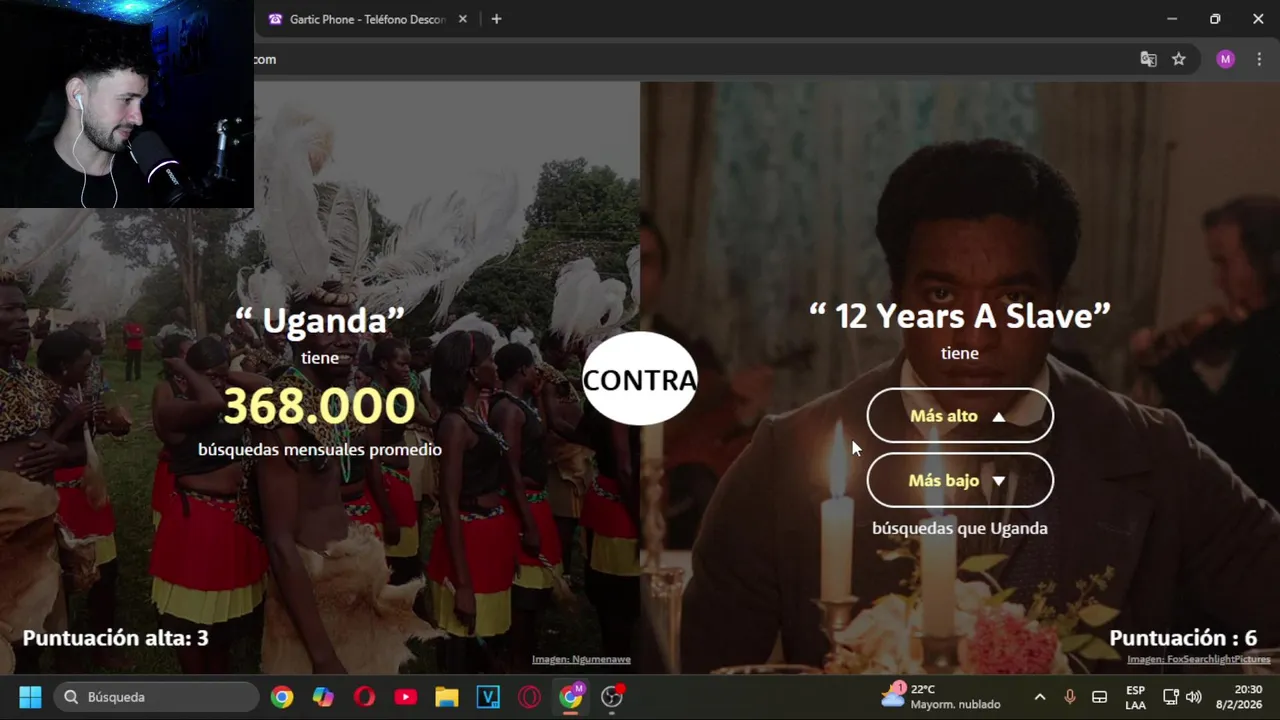Click the "búsquedas mensuales promedio" caption
1280x720 pixels.
320,449
